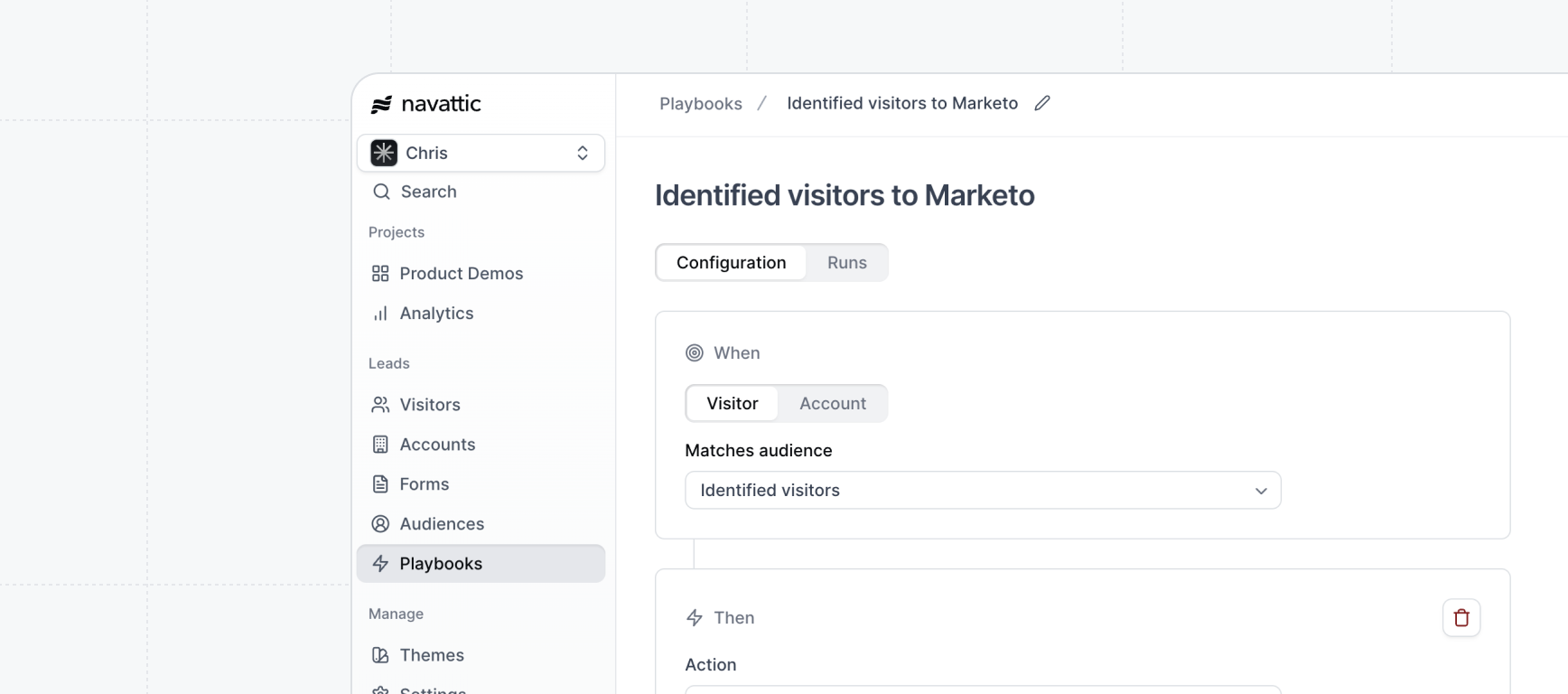Edit playbook name with pencil icon

point(1042,103)
